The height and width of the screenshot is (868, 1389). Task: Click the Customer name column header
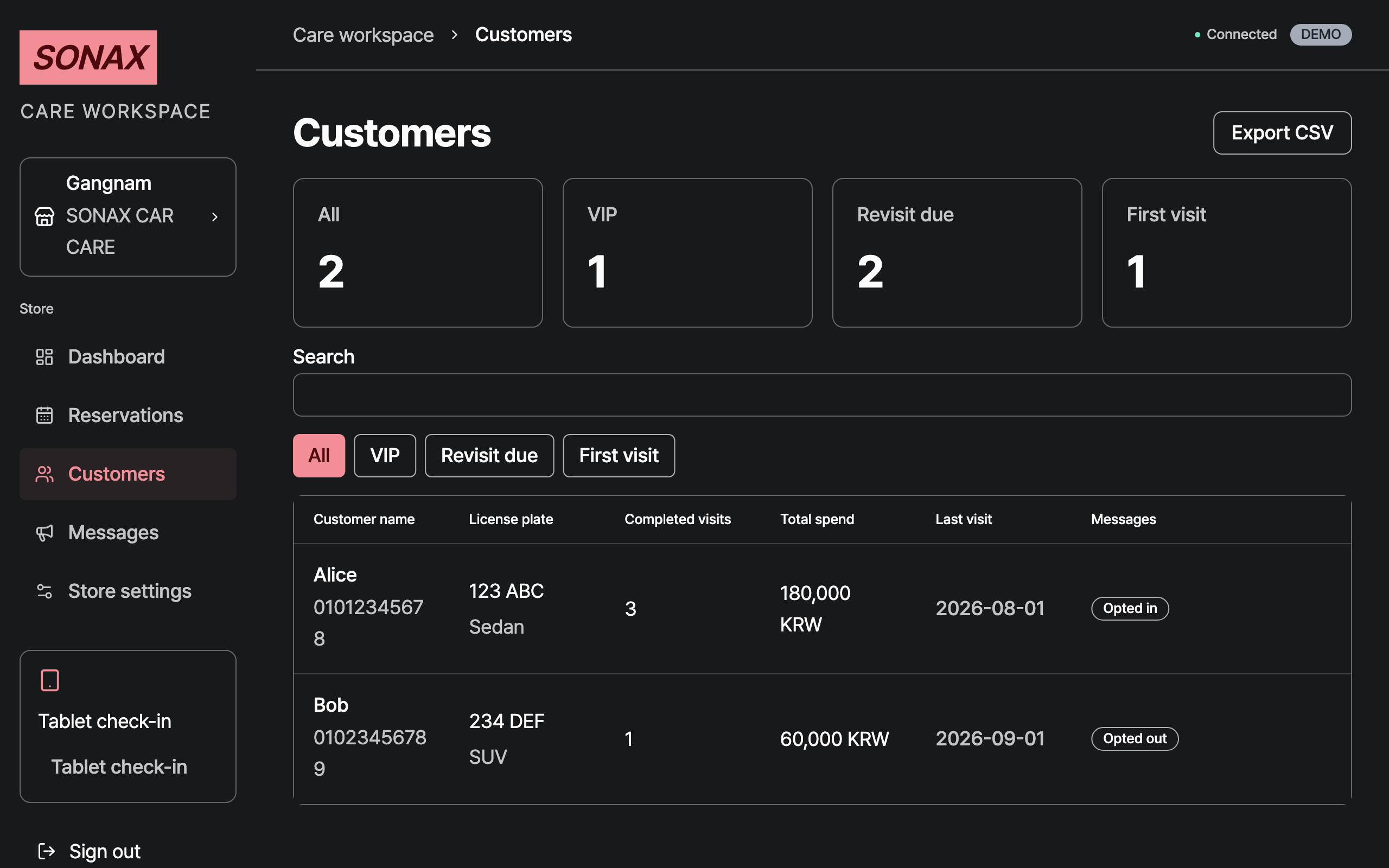click(364, 519)
